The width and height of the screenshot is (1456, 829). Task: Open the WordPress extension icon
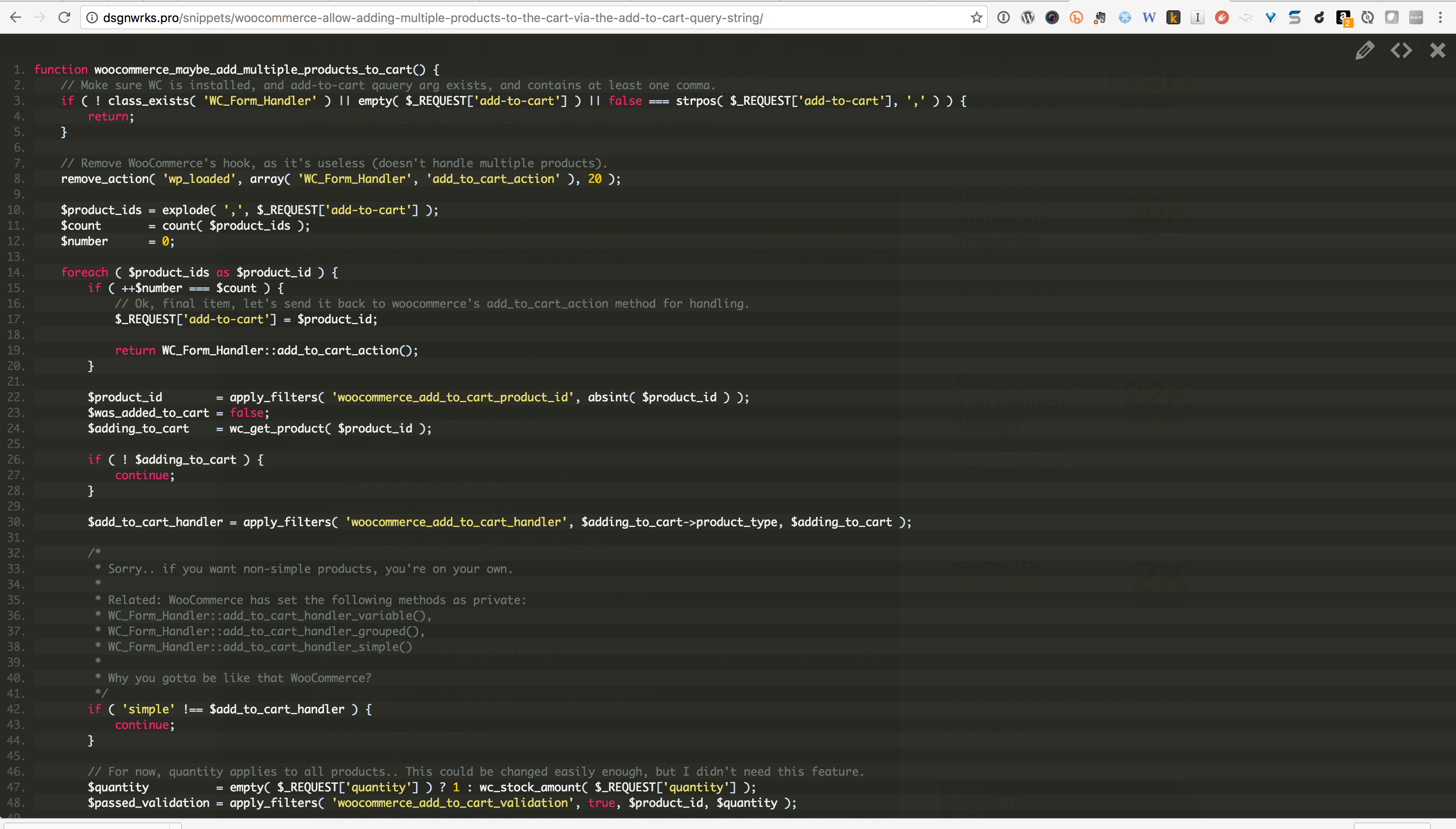(1027, 18)
